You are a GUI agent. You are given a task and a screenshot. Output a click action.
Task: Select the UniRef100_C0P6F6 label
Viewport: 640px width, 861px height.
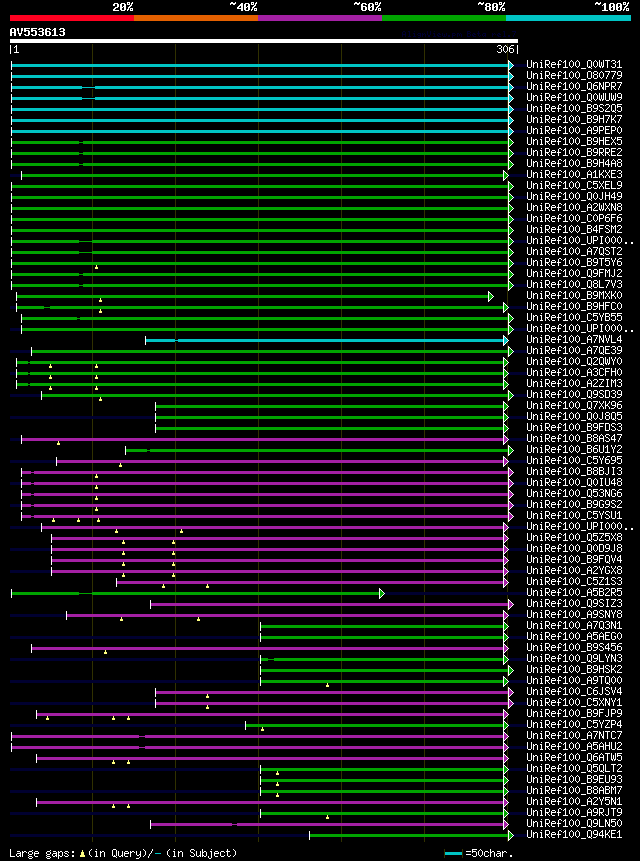574,219
